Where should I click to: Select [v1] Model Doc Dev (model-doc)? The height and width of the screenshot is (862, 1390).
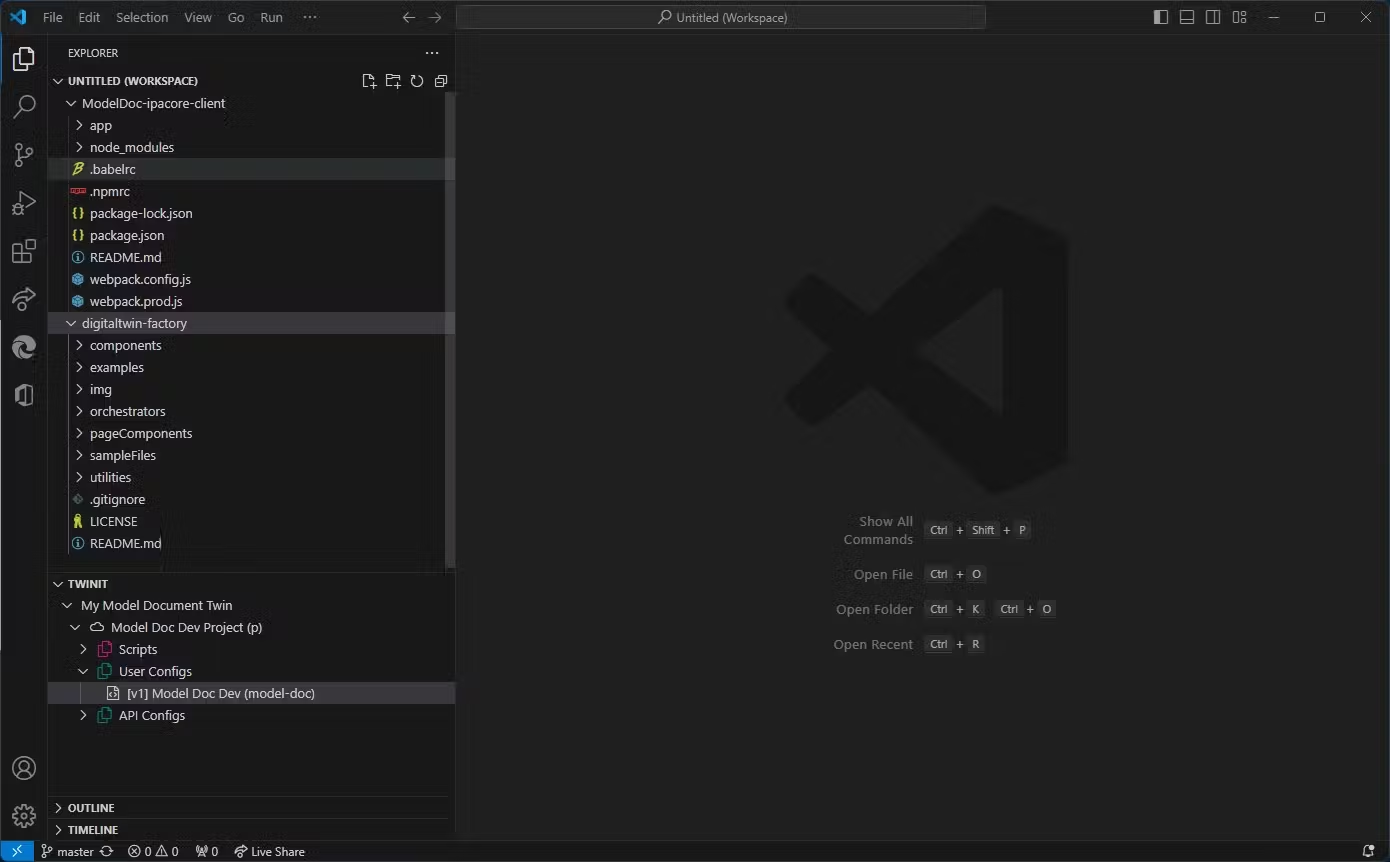click(251, 693)
